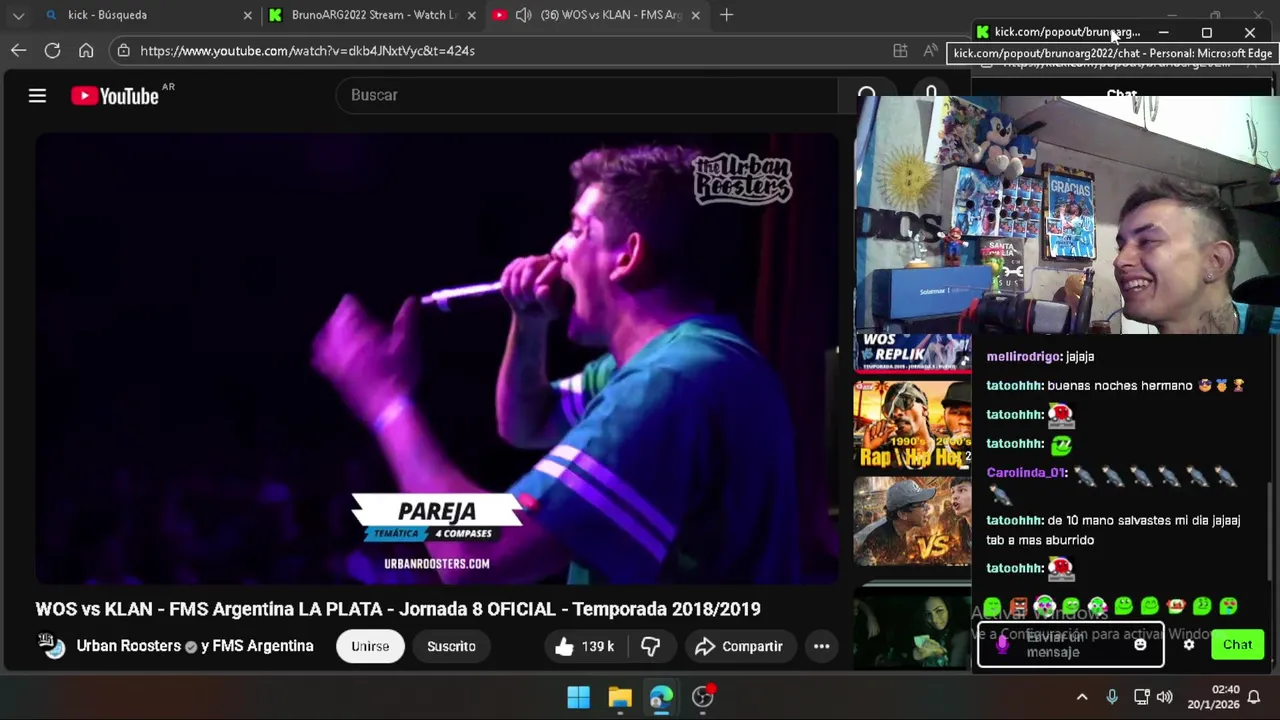Image resolution: width=1280 pixels, height=720 pixels.
Task: Open the tab search dropdown chevron
Action: point(18,15)
